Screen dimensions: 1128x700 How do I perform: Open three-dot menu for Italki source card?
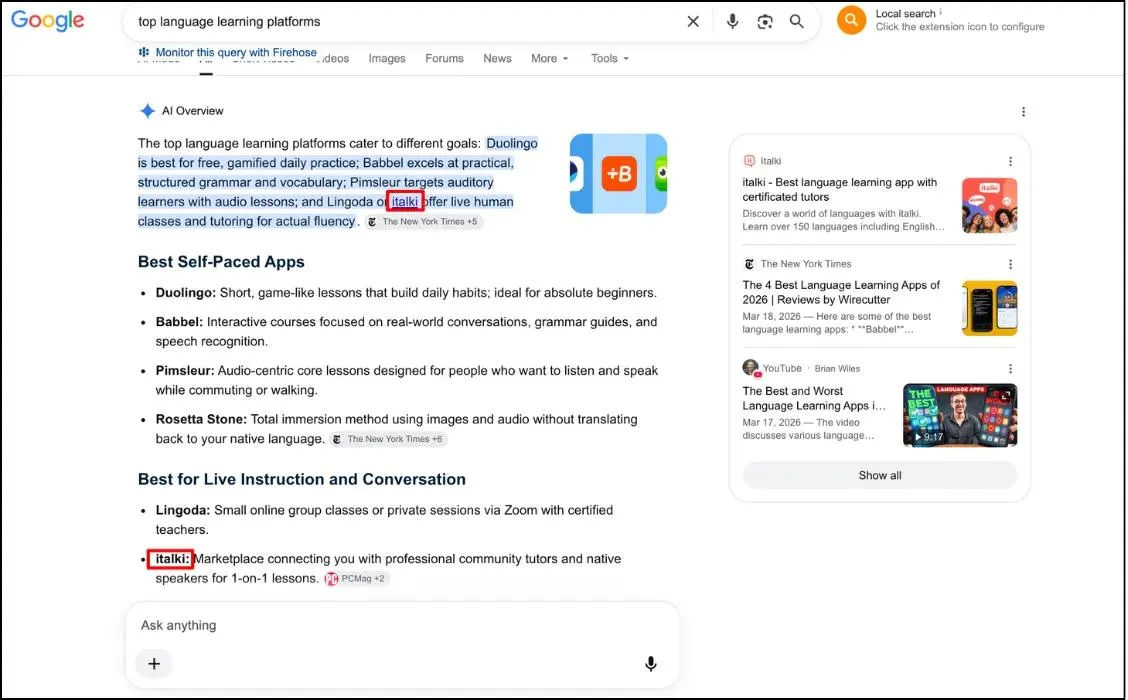pos(1010,161)
